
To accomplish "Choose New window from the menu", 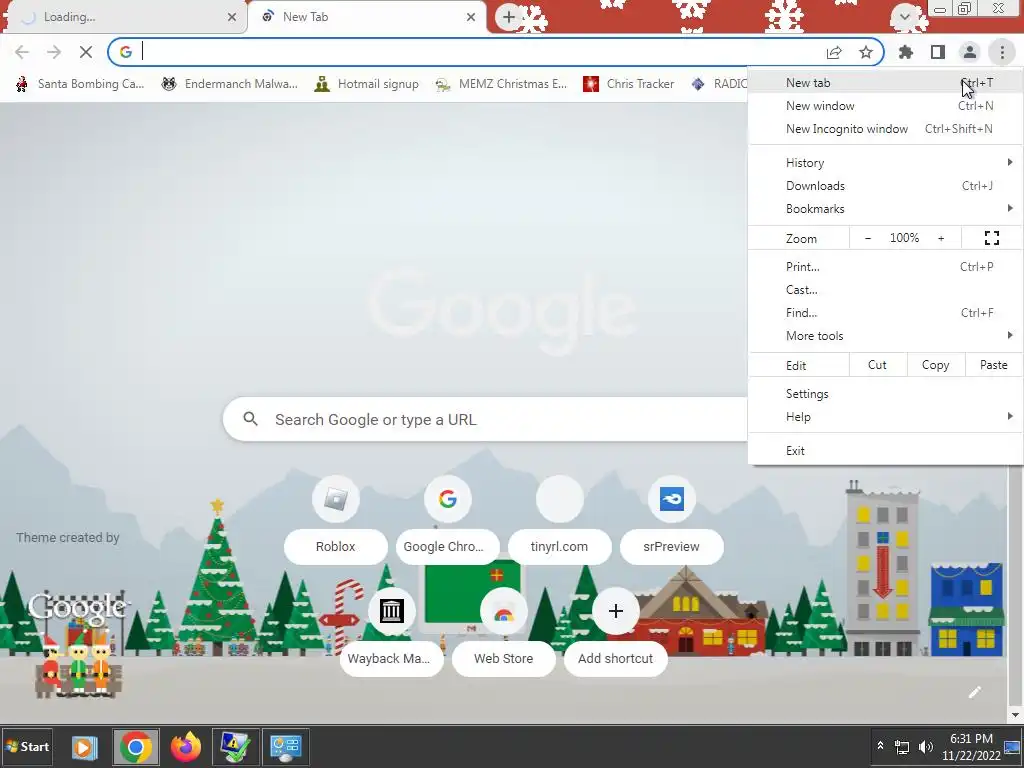I will [x=886, y=106].
